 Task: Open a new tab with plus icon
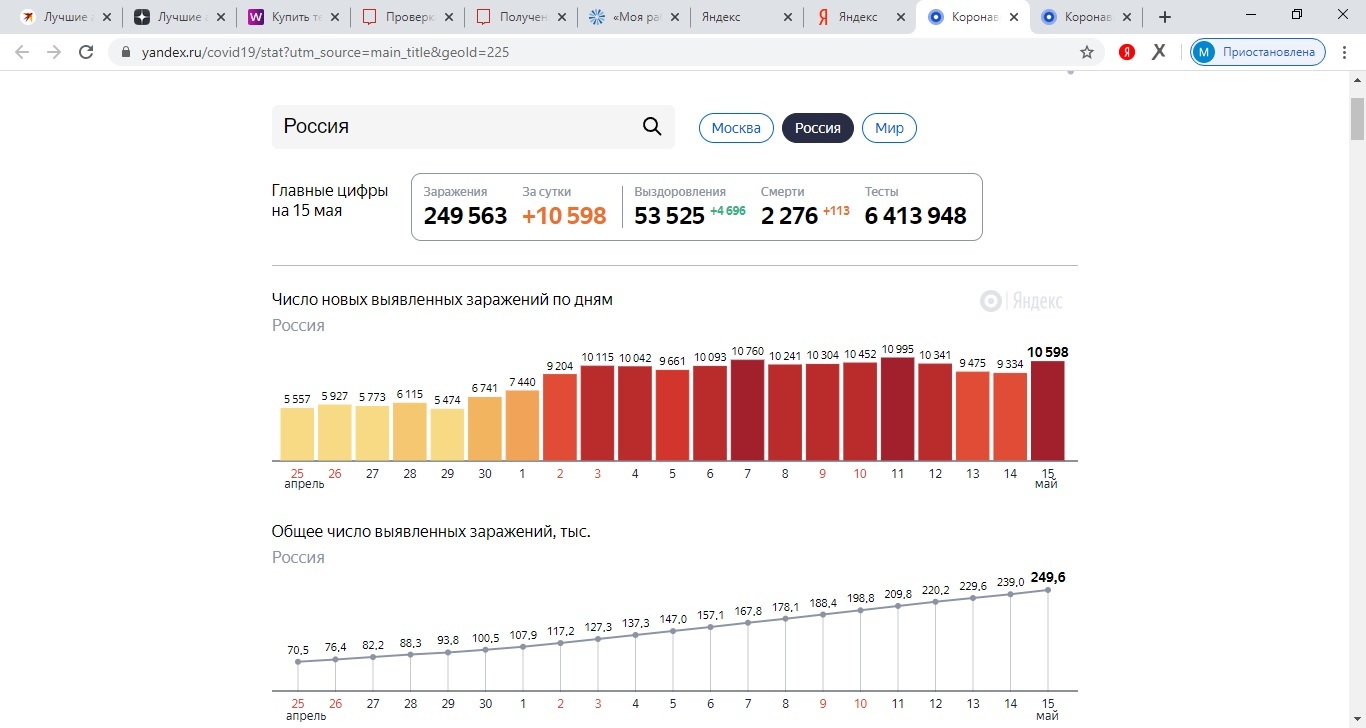[1164, 17]
